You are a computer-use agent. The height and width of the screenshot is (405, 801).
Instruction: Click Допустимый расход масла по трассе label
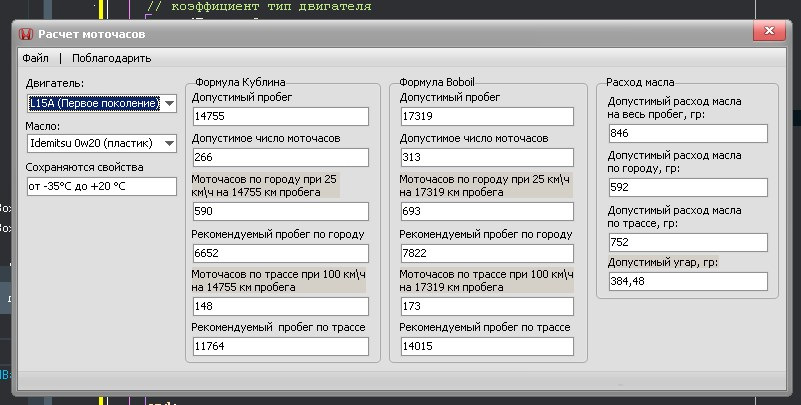tap(674, 217)
